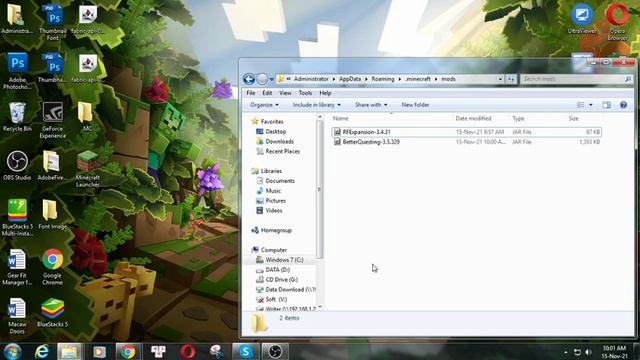Viewport: 640px width, 360px height.
Task: Open the Organize dropdown menu
Action: tap(264, 105)
